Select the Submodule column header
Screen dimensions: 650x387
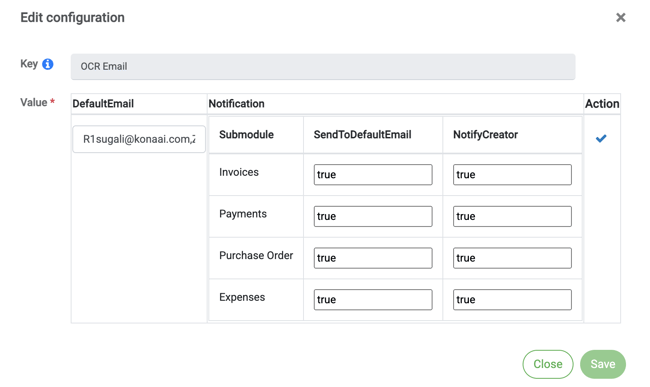246,135
